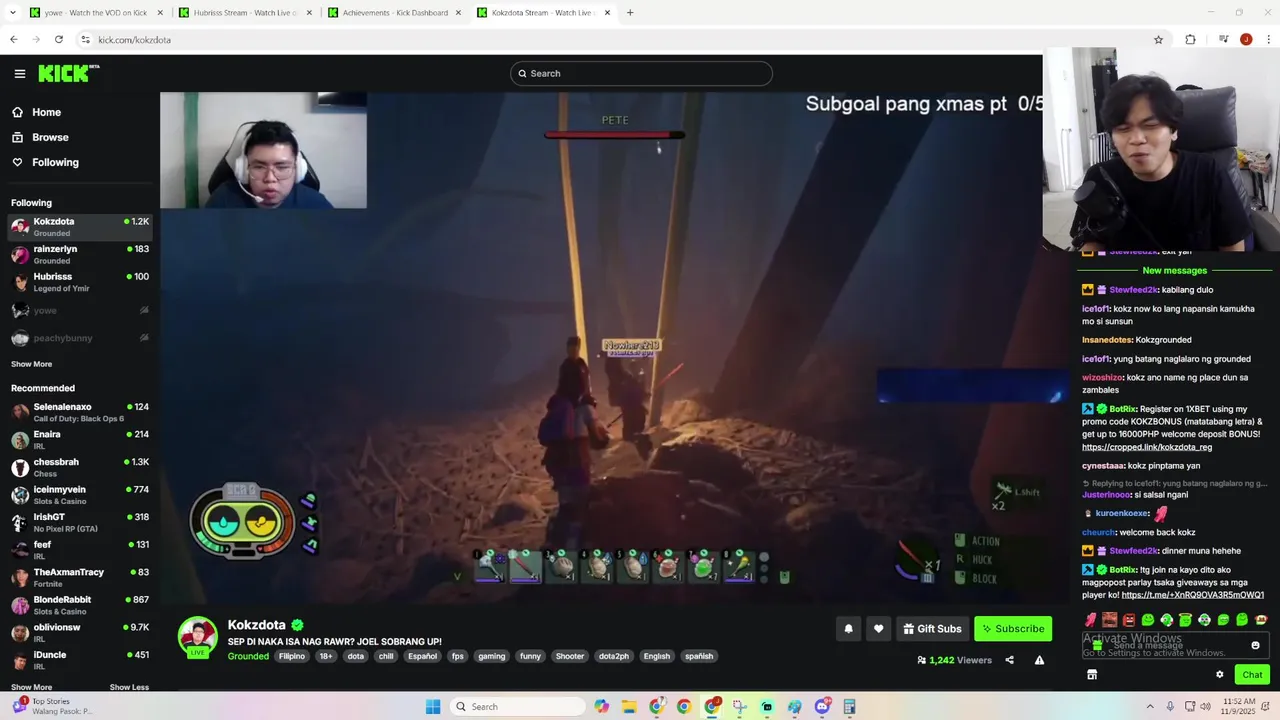The image size is (1280, 720).
Task: Share the stream via share icon
Action: pos(1009,660)
